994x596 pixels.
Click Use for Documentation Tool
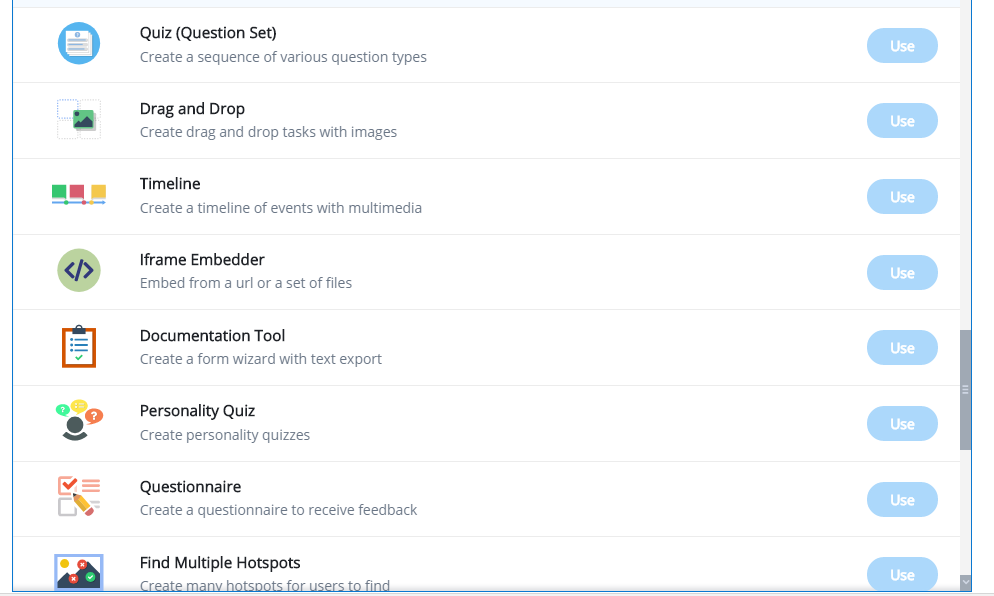pos(902,347)
